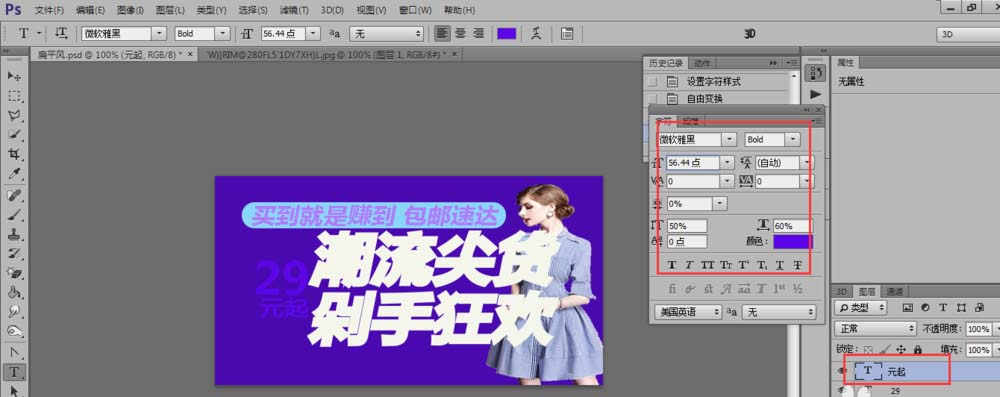Toggle Strikethrough in Character panel

(x=797, y=265)
